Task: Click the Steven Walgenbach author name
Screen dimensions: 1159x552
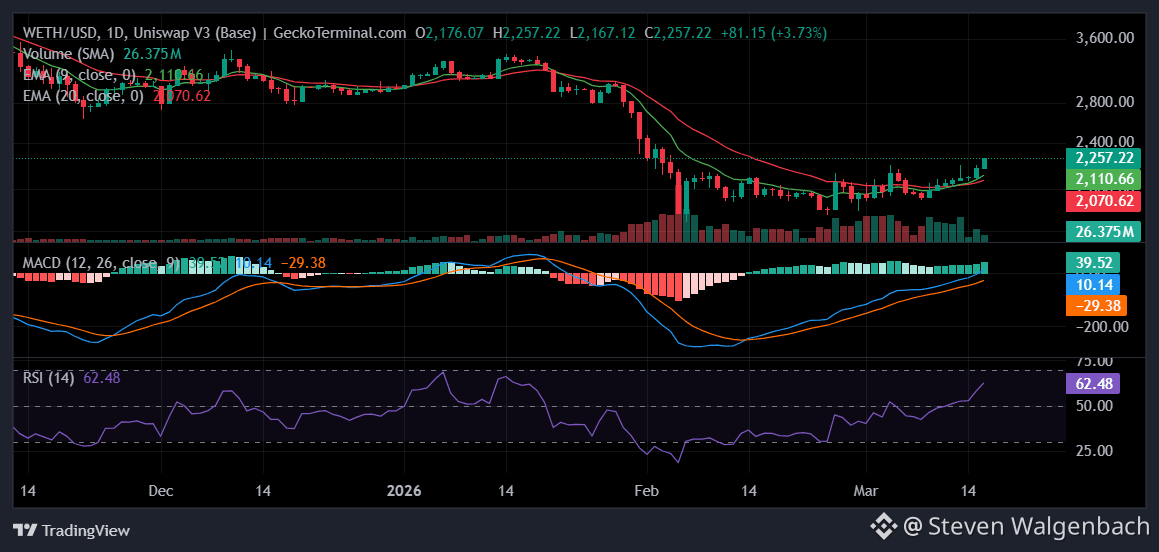Action: (x=1039, y=526)
